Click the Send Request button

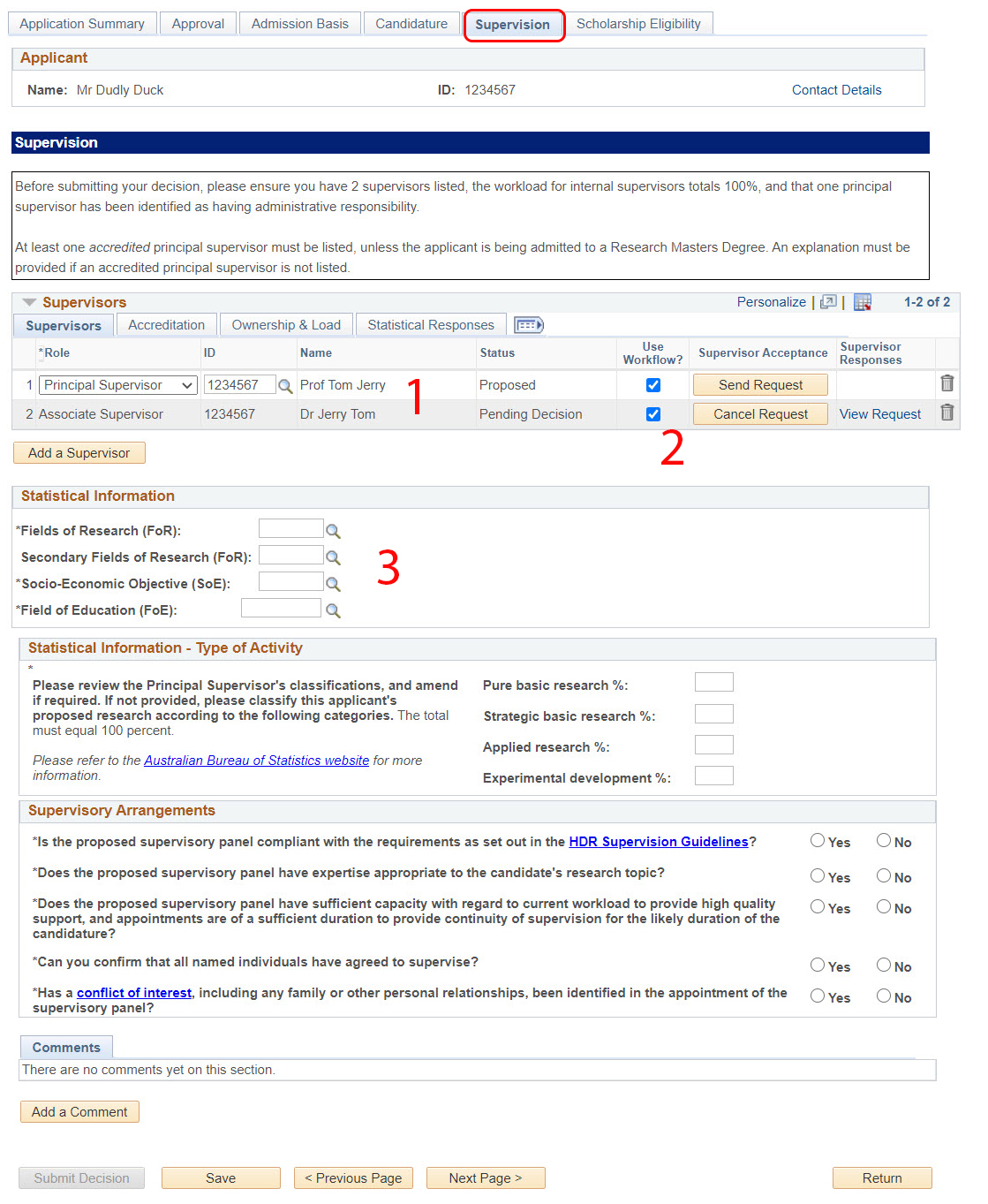tap(760, 385)
